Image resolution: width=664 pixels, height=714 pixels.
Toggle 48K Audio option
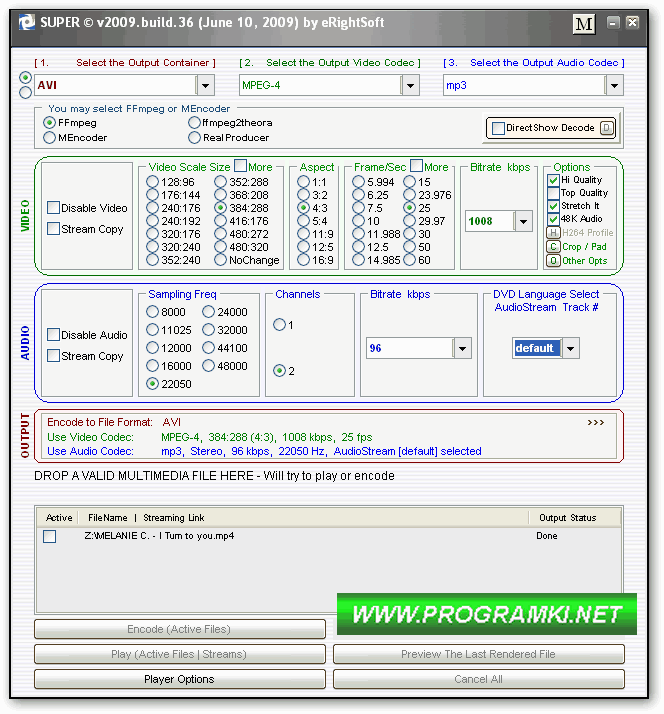coord(553,219)
